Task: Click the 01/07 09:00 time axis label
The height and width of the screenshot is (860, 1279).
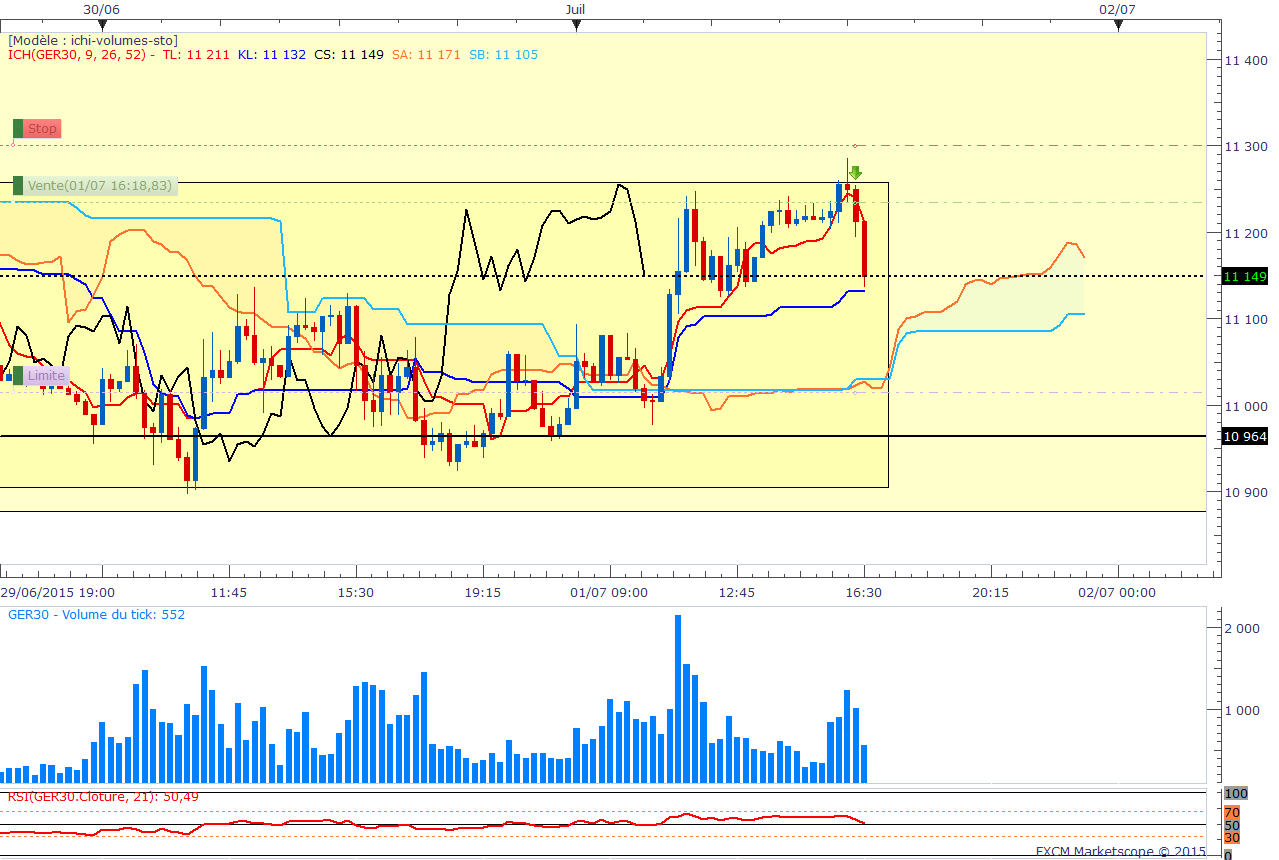Action: 609,593
